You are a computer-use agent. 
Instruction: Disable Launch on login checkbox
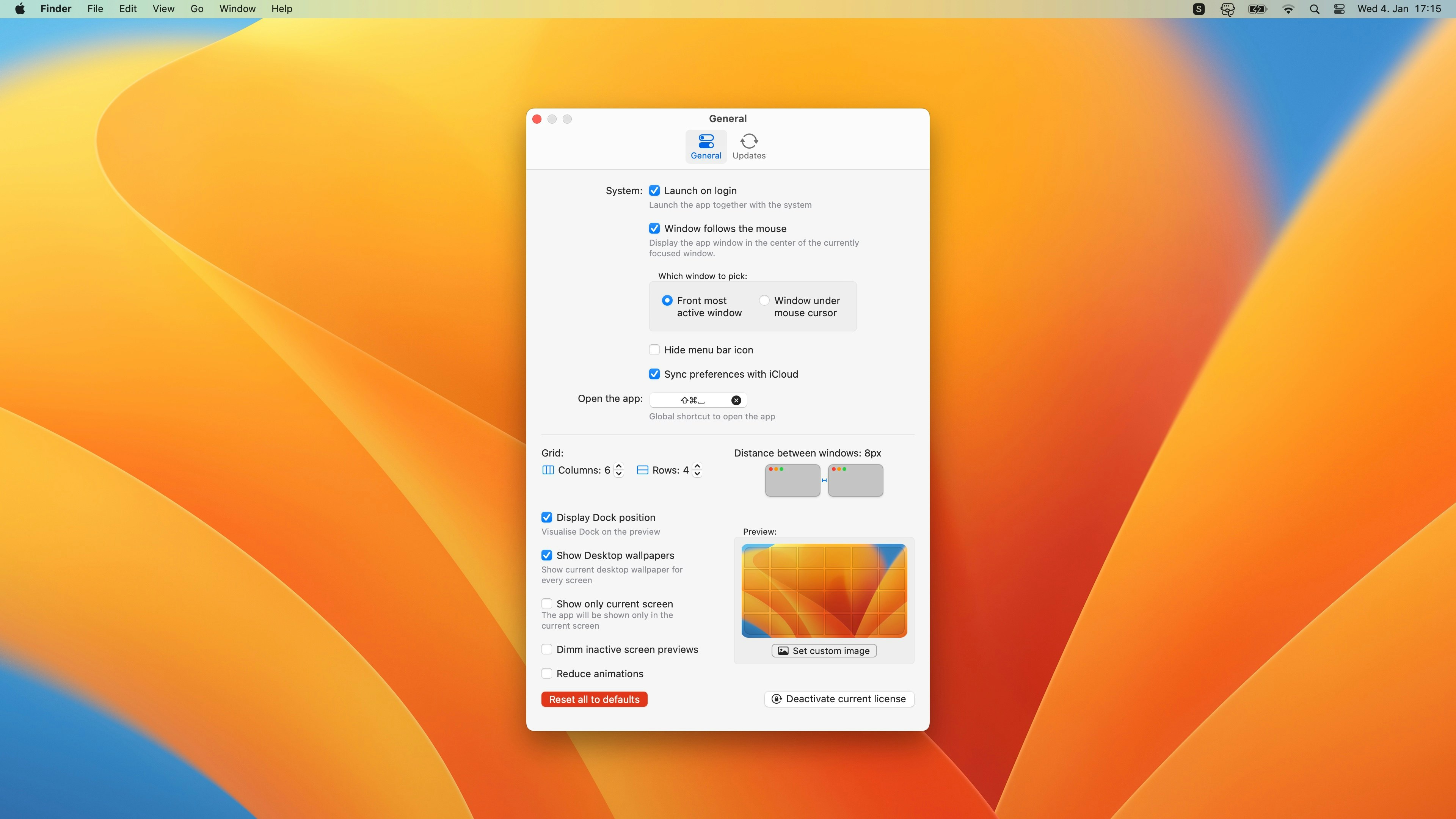(x=654, y=190)
